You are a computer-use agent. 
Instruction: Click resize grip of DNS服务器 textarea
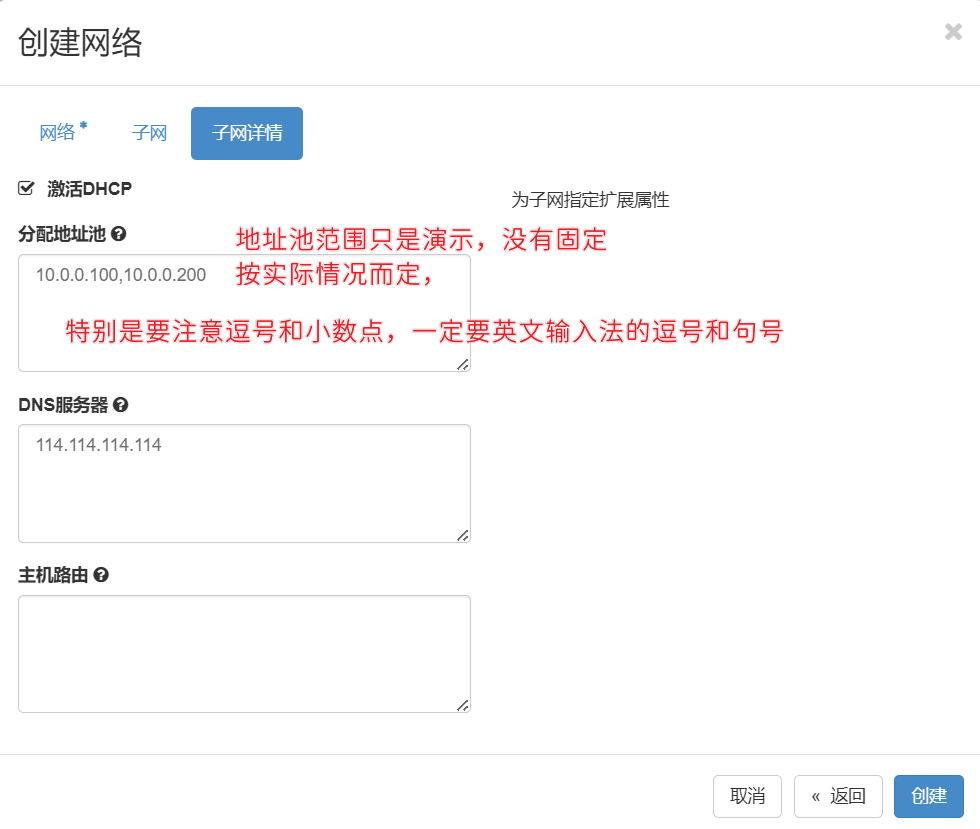click(x=463, y=536)
